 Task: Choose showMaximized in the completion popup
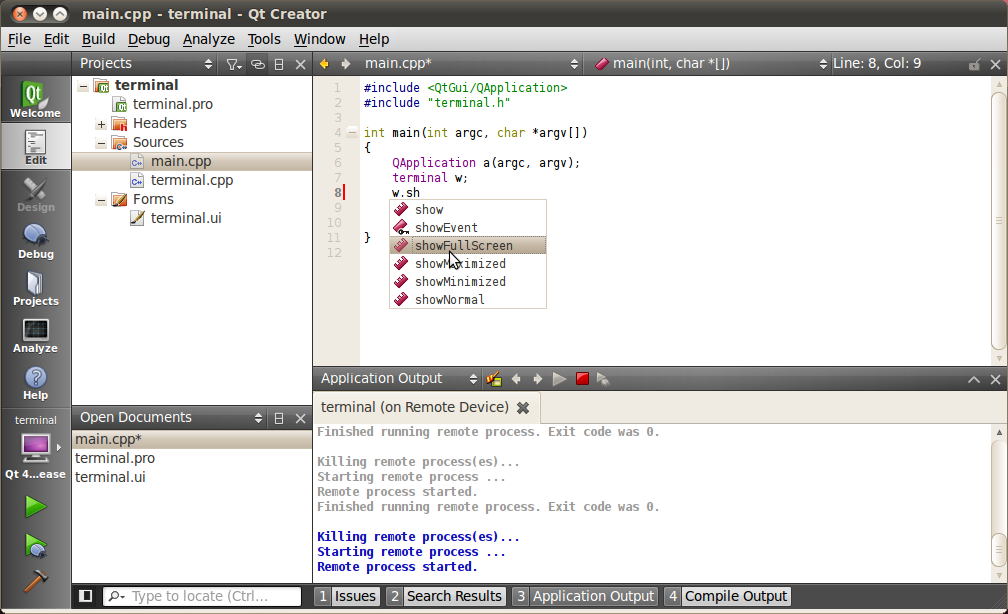coord(468,264)
